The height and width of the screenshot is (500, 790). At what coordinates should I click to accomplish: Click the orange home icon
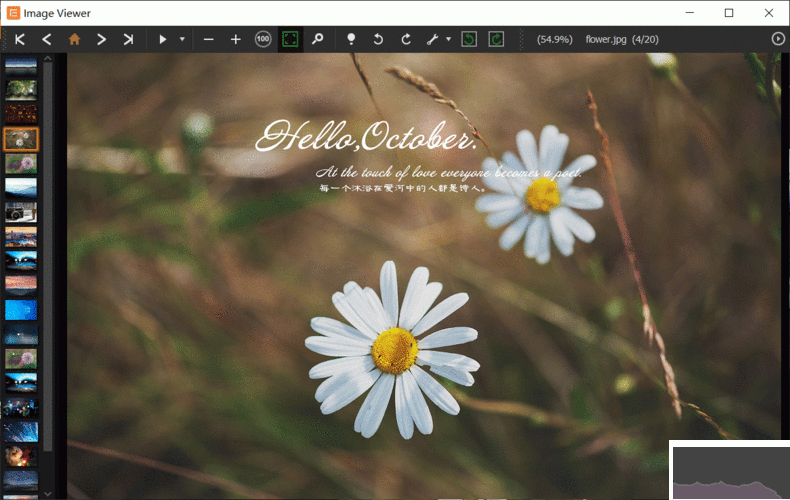pos(74,39)
